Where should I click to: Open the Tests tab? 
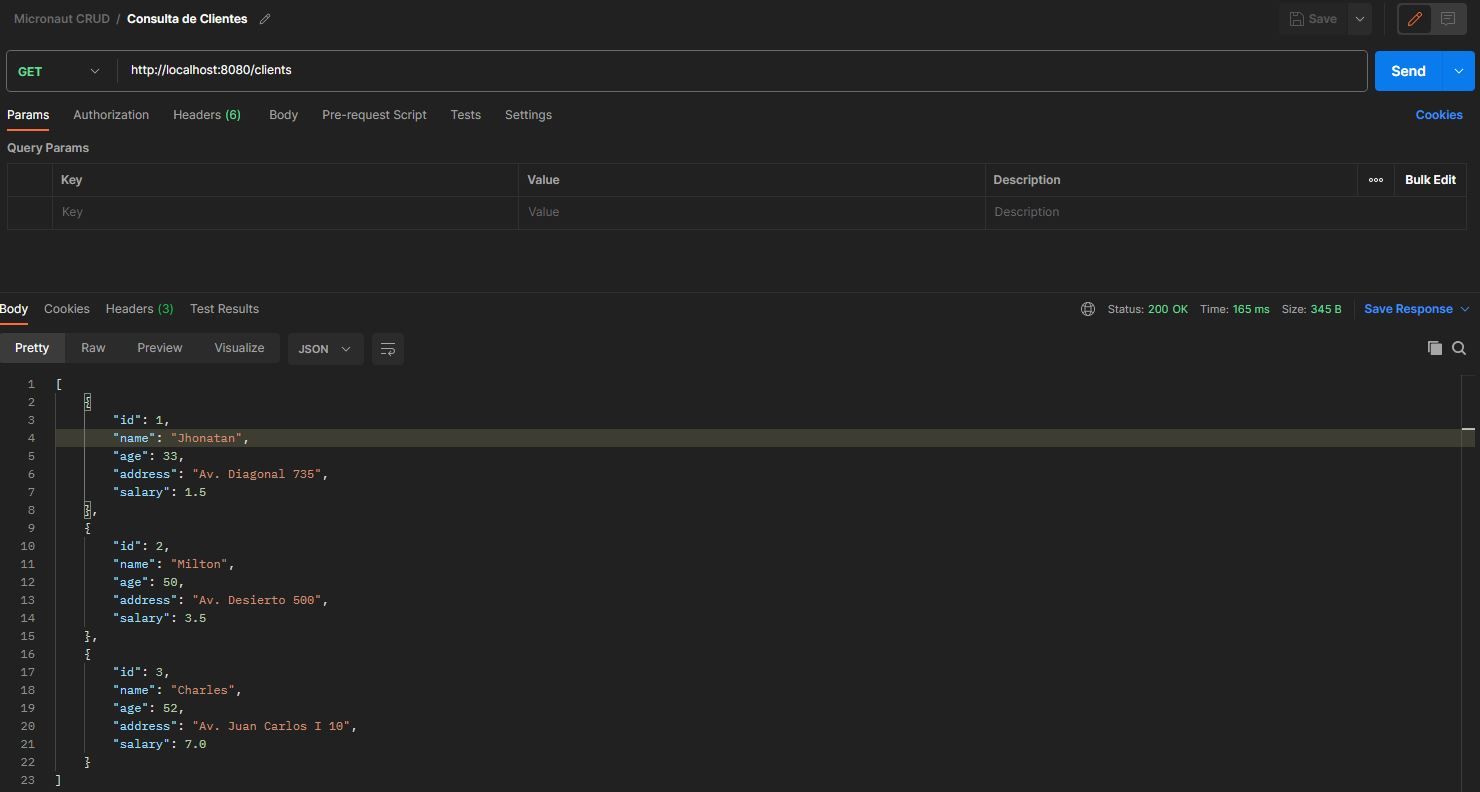466,115
